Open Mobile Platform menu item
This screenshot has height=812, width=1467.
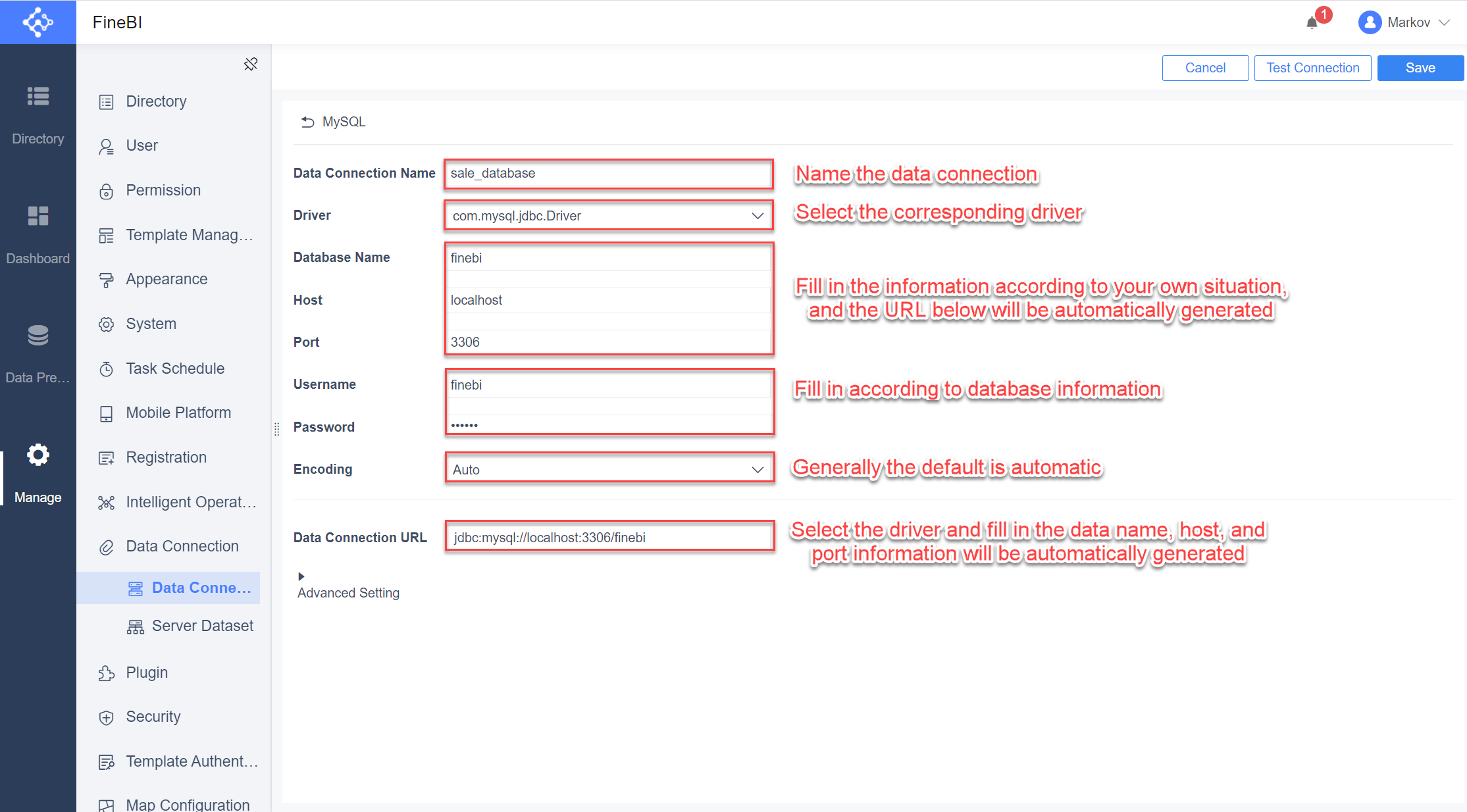tap(174, 413)
